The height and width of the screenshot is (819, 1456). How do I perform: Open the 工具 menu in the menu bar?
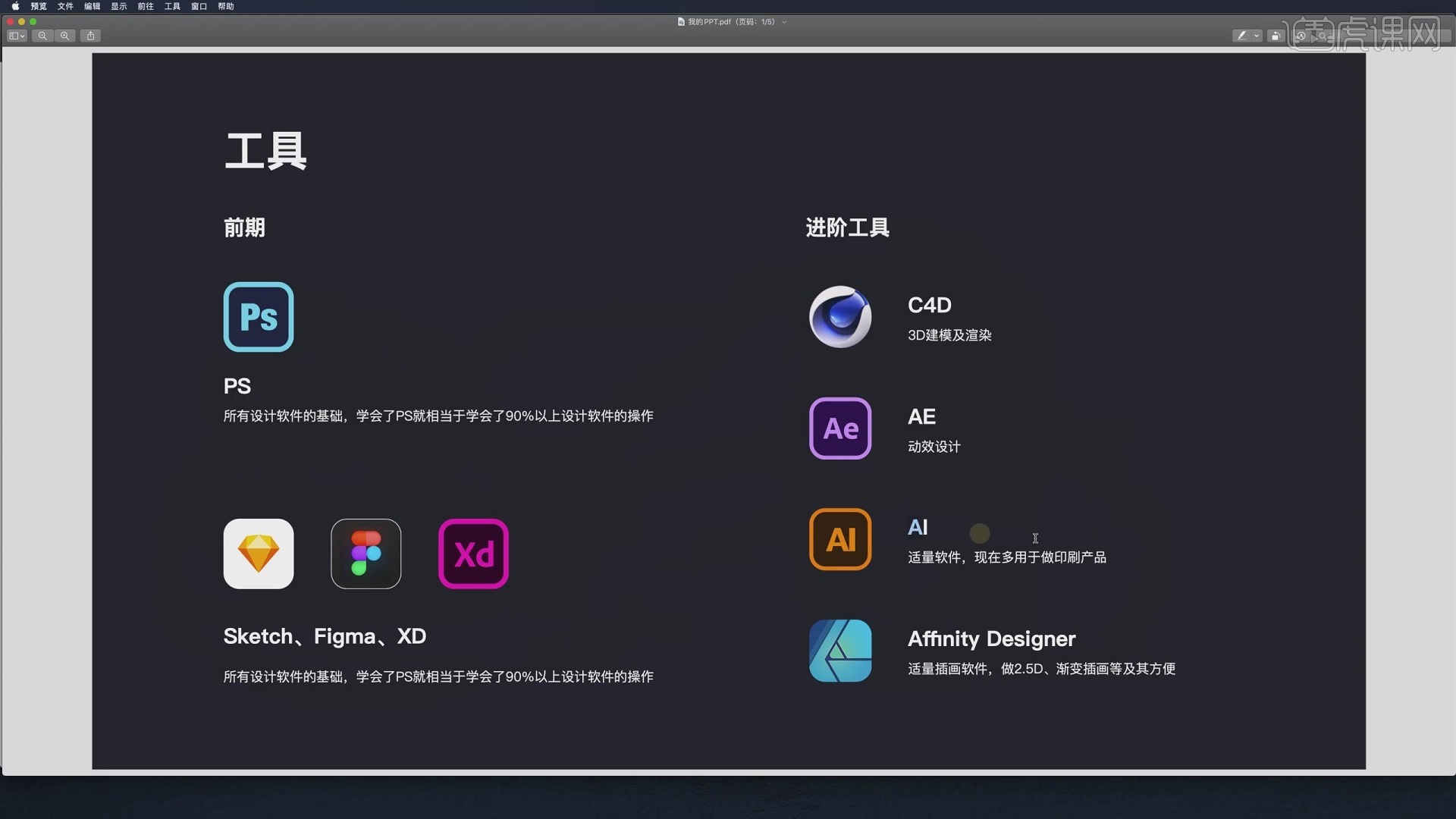tap(172, 6)
